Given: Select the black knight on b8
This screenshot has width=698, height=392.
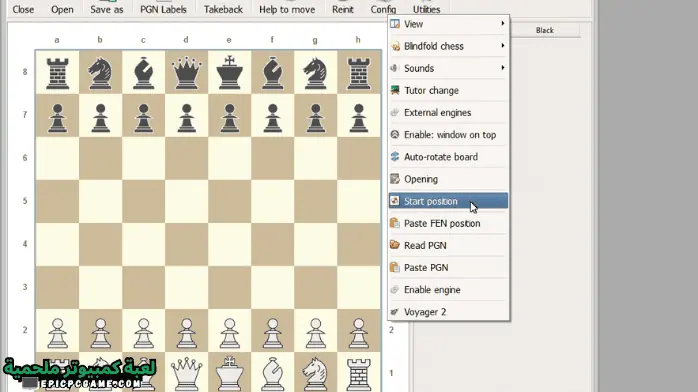Looking at the screenshot, I should [100, 72].
